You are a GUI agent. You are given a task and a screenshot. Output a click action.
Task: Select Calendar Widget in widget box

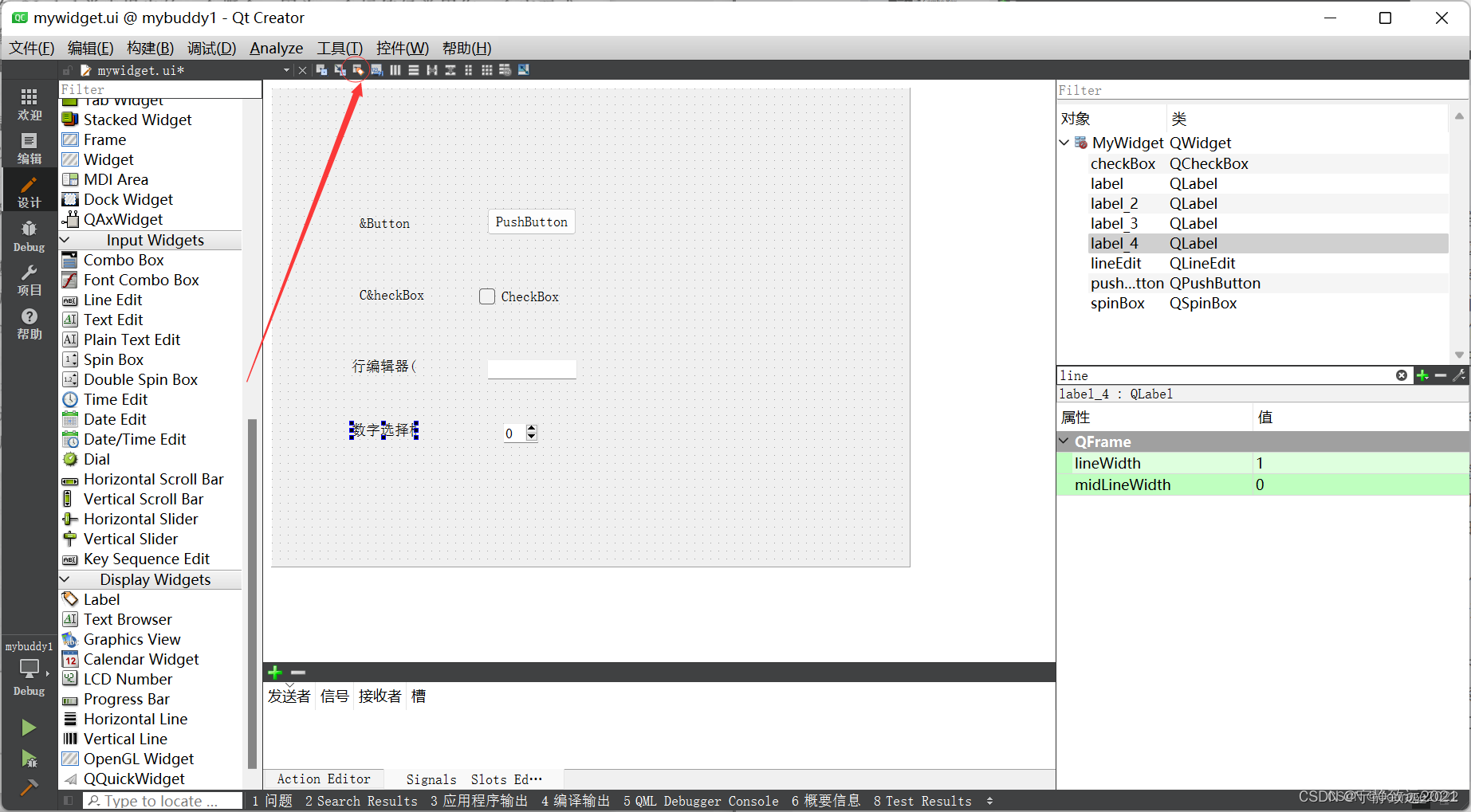(x=141, y=659)
